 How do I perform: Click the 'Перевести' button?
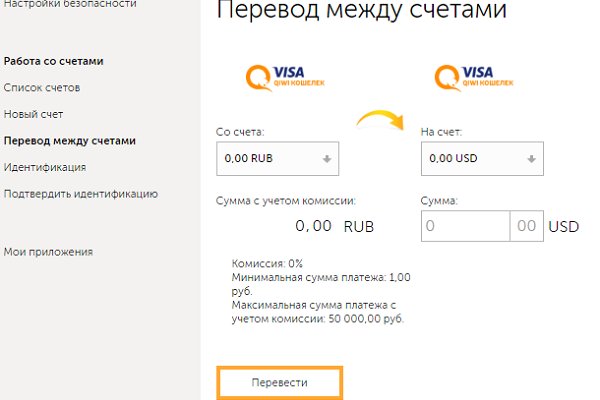(280, 383)
